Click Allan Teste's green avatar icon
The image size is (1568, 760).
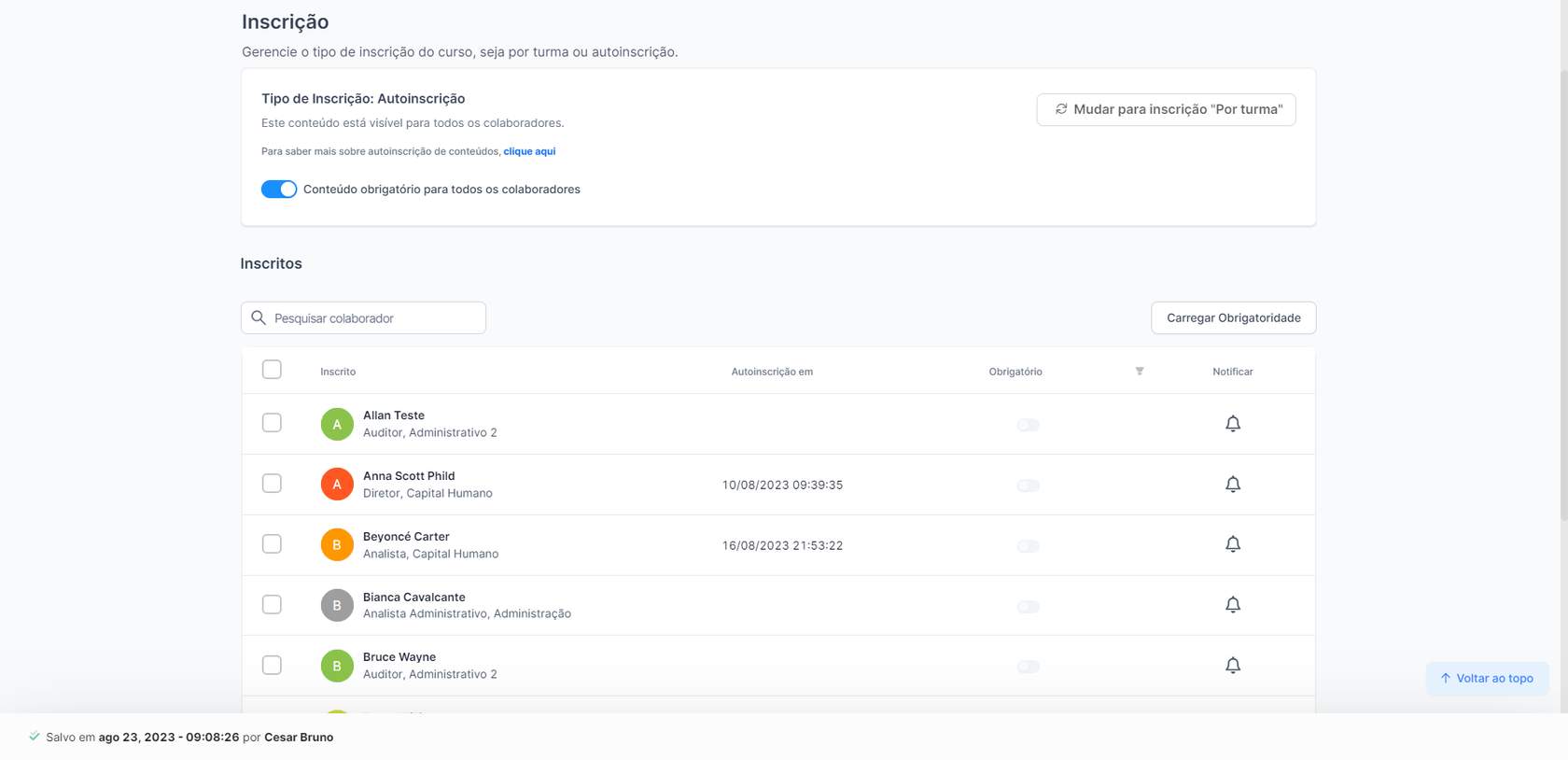(x=337, y=424)
